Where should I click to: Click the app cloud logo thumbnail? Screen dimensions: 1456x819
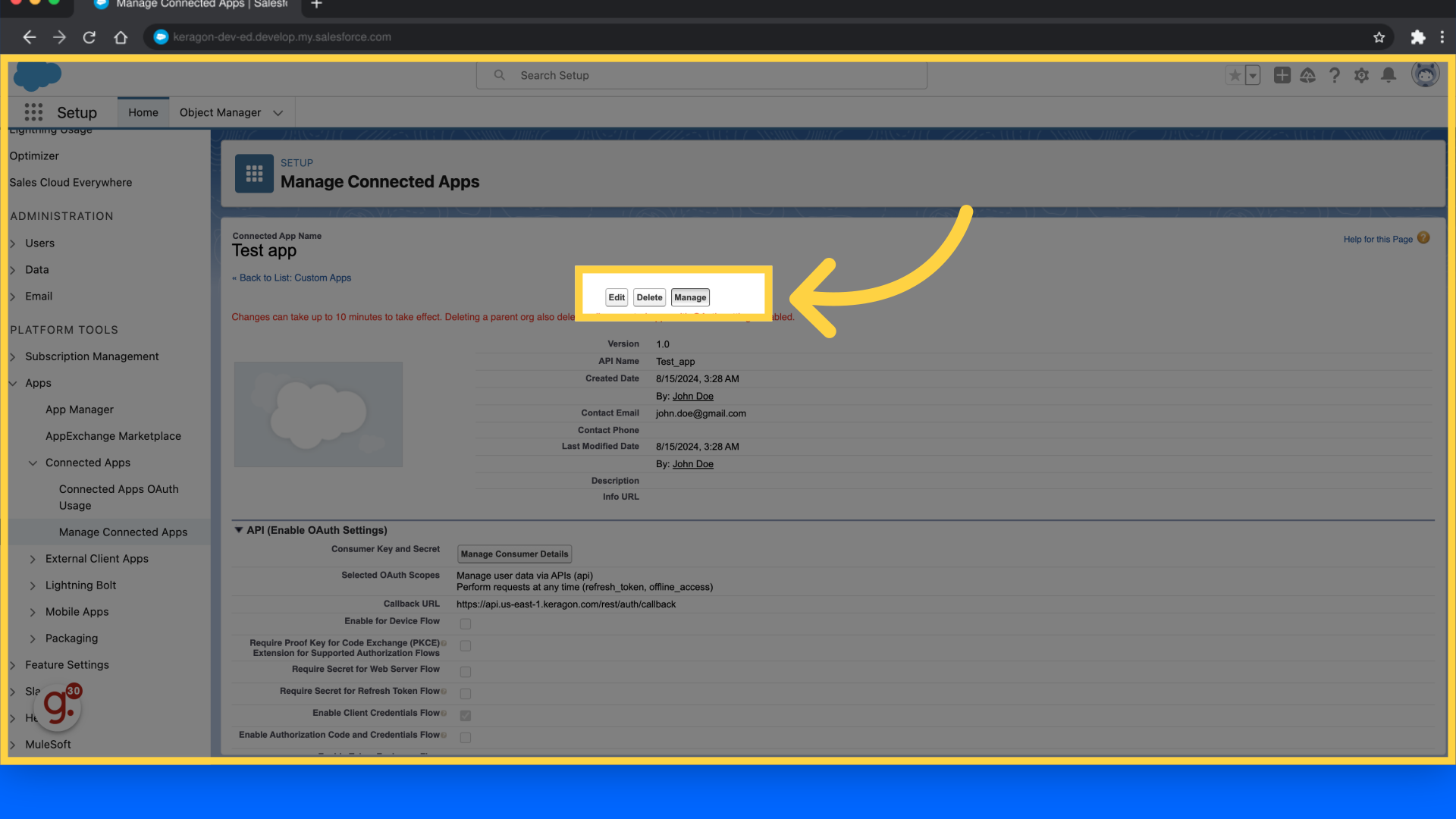(x=318, y=414)
